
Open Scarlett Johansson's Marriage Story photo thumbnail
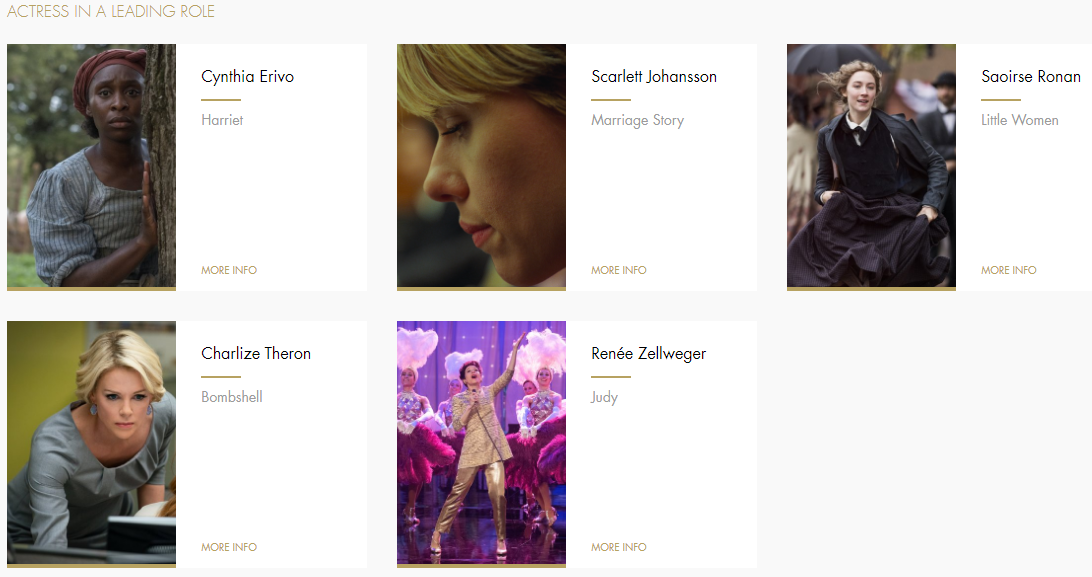(x=481, y=167)
